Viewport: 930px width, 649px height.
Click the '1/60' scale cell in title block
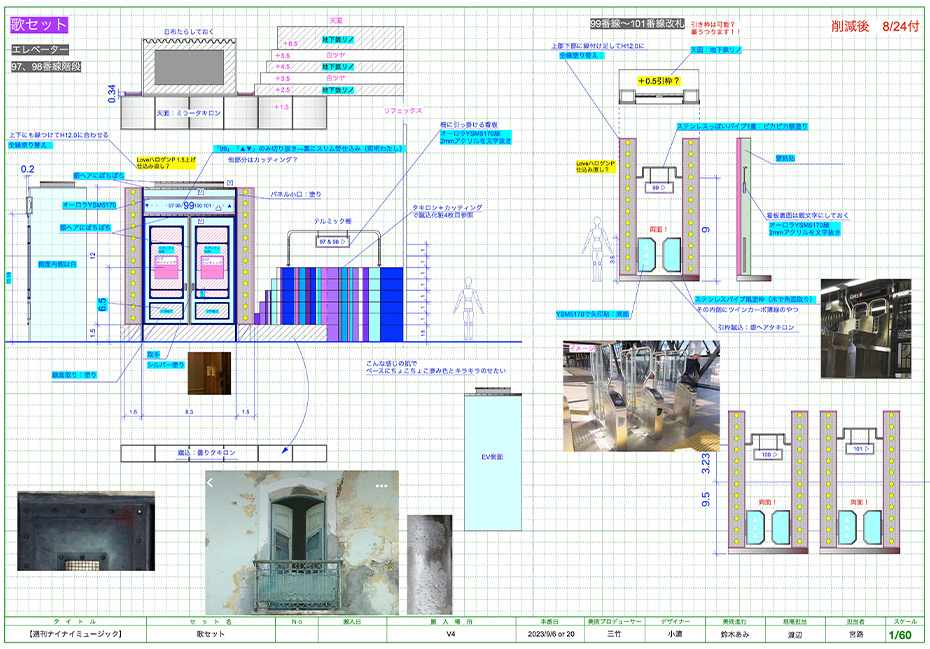tap(899, 634)
